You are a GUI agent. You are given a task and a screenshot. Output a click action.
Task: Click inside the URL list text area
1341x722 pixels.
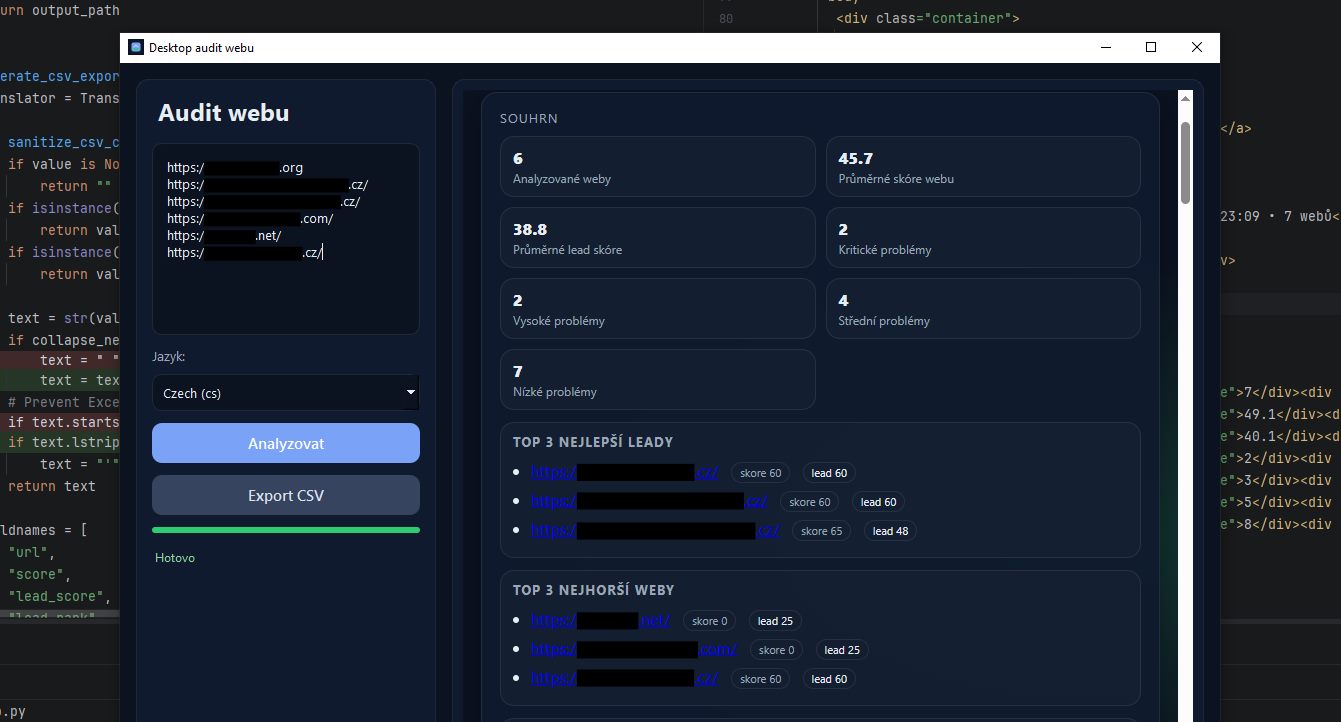(286, 239)
